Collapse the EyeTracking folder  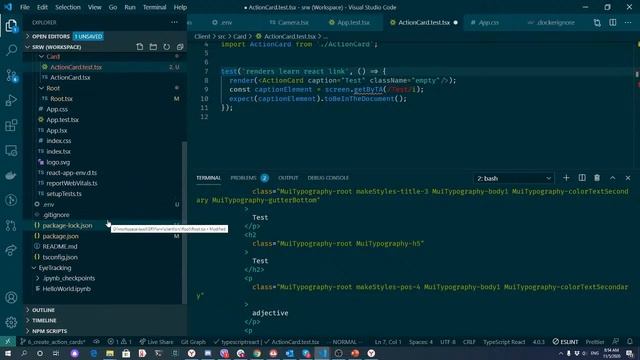(55, 268)
